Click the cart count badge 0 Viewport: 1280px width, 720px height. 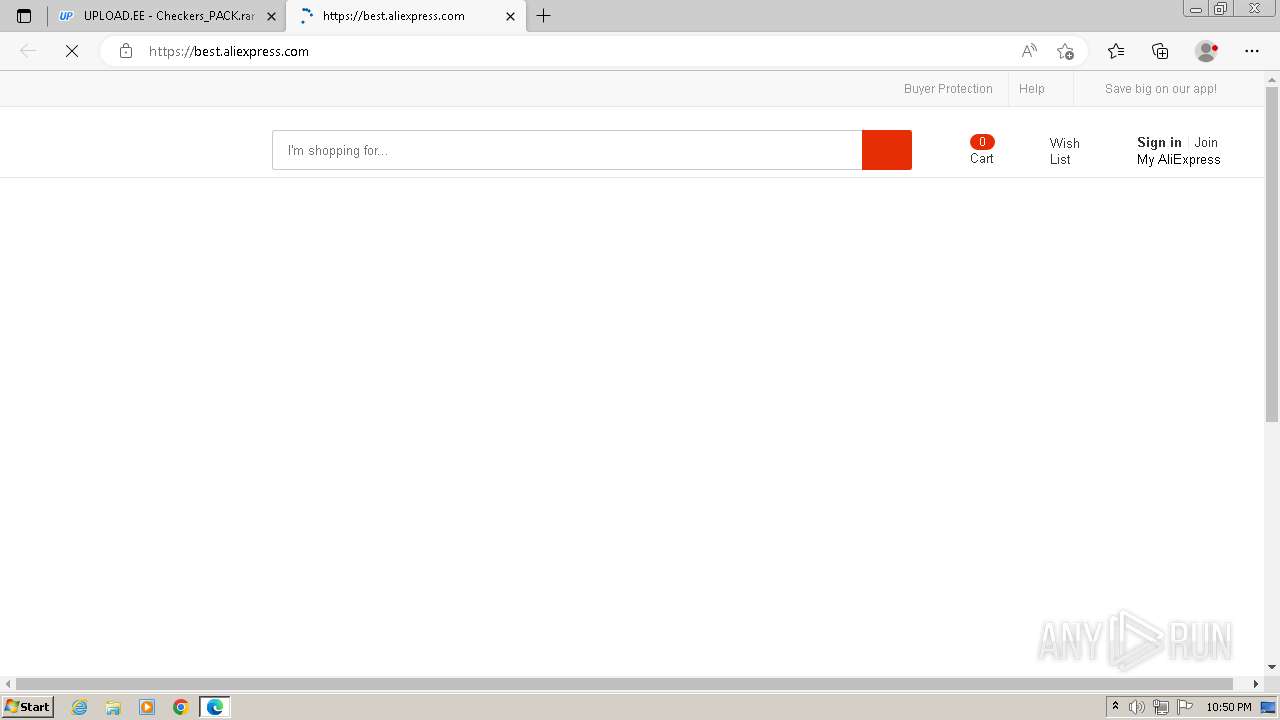(982, 142)
